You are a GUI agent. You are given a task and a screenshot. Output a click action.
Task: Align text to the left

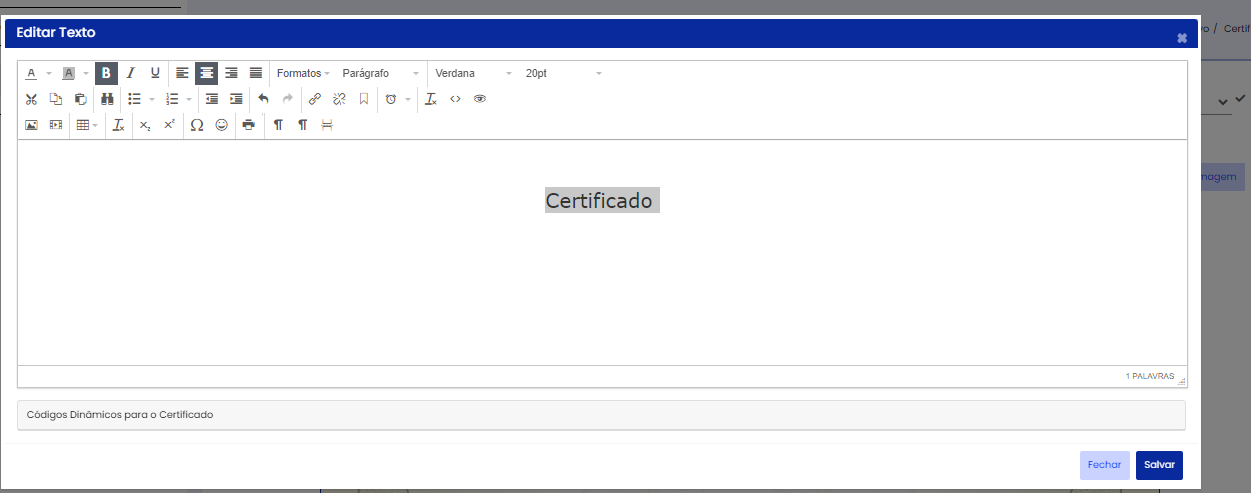(x=182, y=73)
